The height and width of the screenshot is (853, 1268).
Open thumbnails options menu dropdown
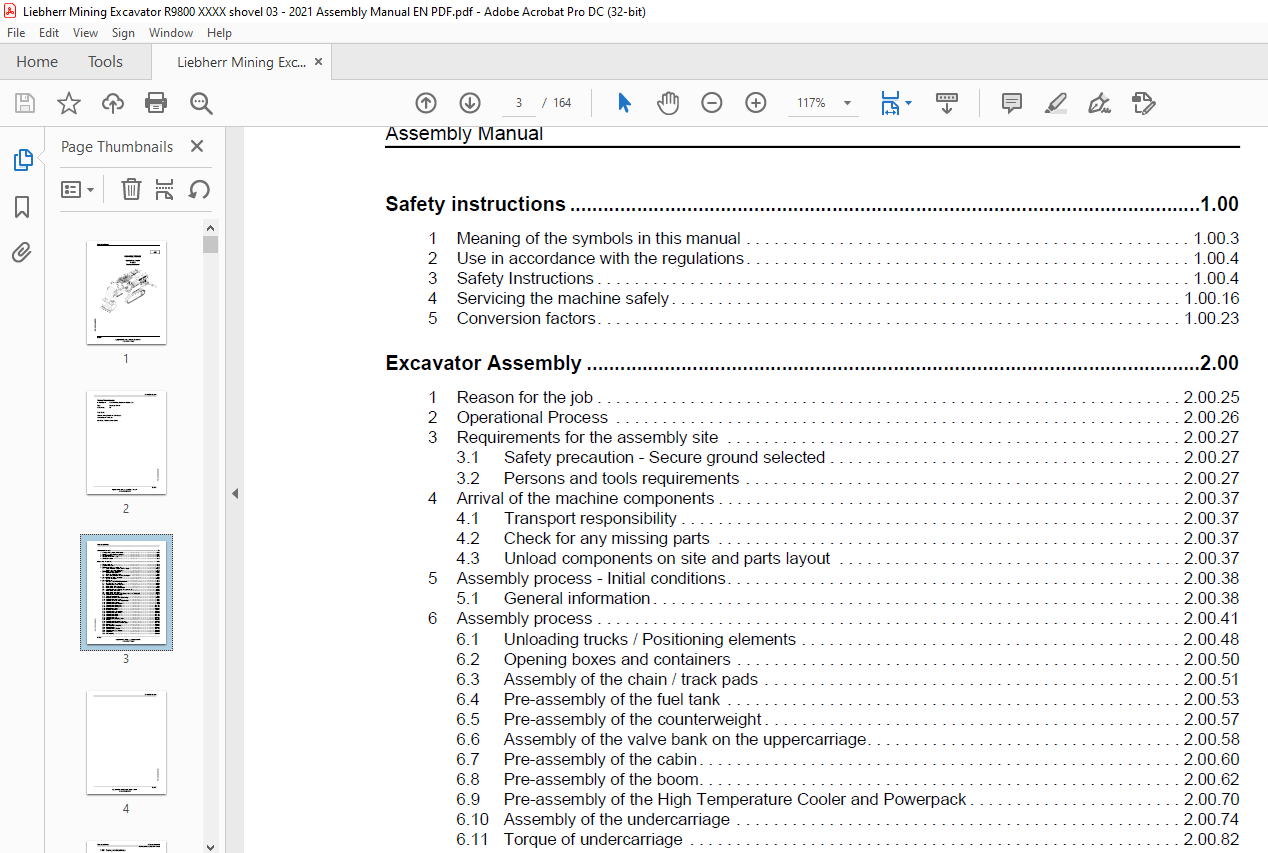coord(77,189)
